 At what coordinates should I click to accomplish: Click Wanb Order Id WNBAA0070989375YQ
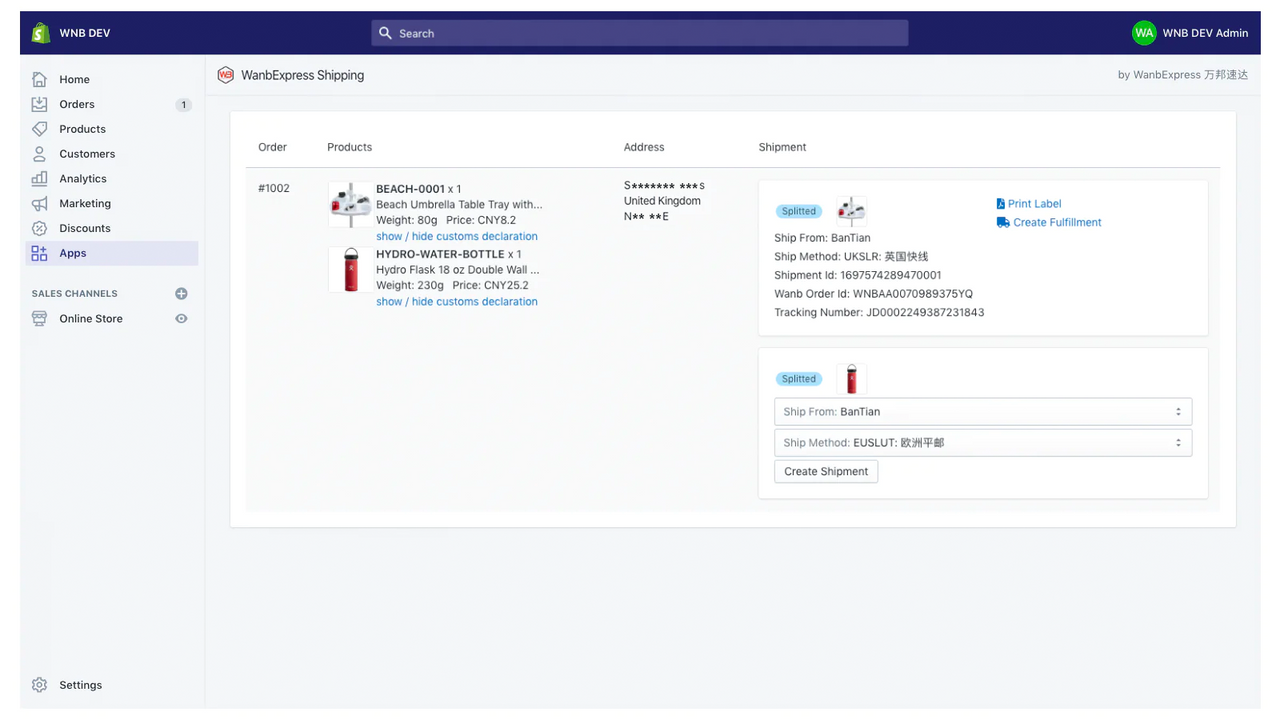pos(913,294)
